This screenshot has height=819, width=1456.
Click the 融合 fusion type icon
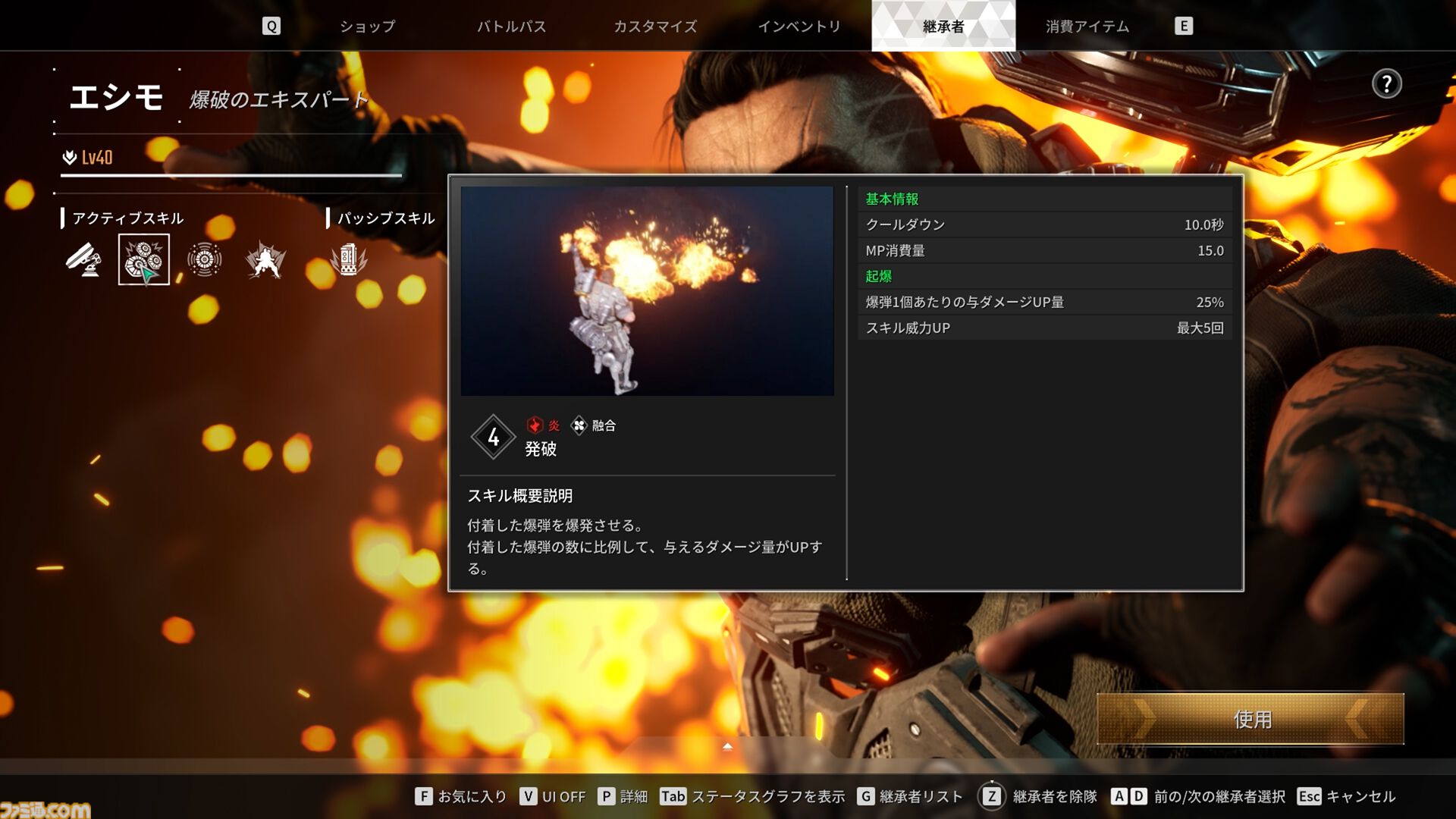pos(579,425)
